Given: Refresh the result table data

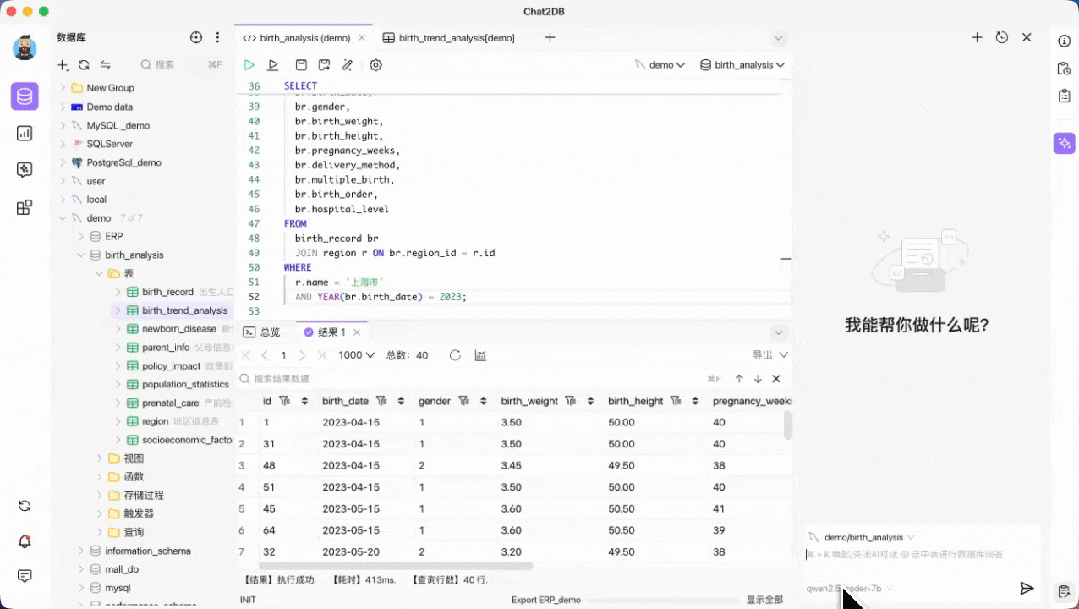Looking at the screenshot, I should [x=455, y=355].
